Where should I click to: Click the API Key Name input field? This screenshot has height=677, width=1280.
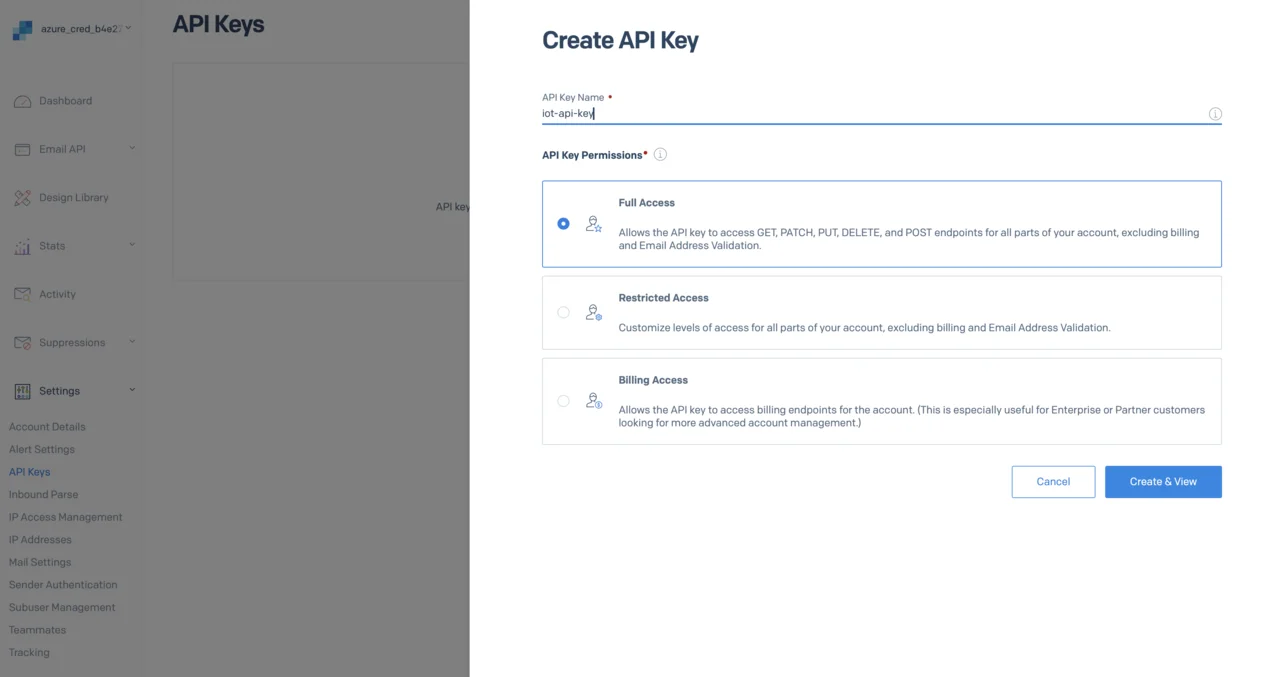(870, 114)
